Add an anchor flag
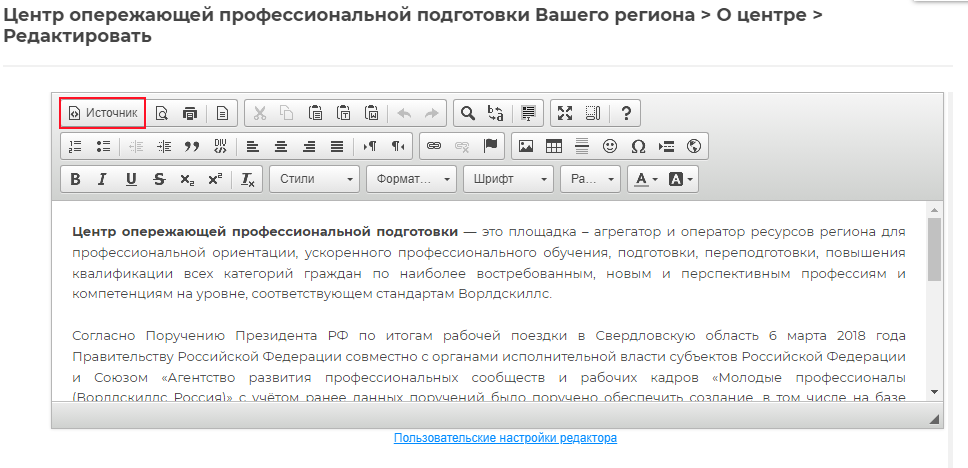The height and width of the screenshot is (468, 968). click(490, 146)
